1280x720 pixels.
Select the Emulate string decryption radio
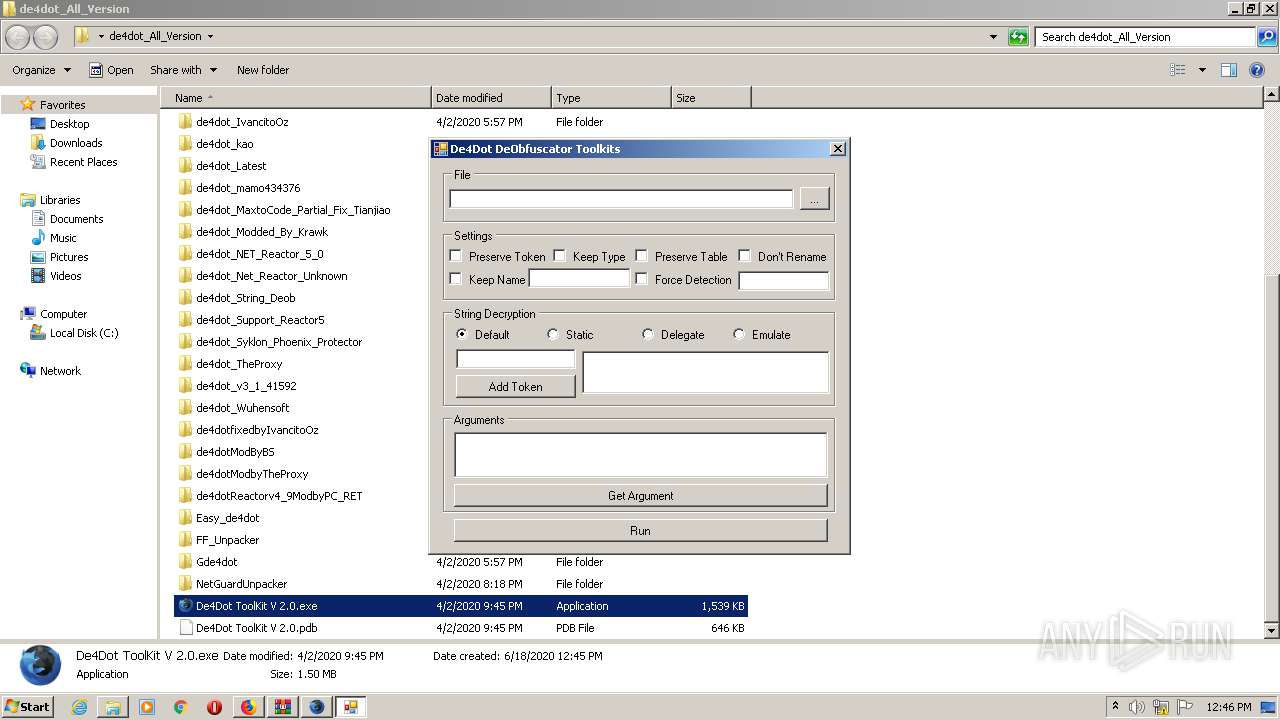pyautogui.click(x=739, y=334)
